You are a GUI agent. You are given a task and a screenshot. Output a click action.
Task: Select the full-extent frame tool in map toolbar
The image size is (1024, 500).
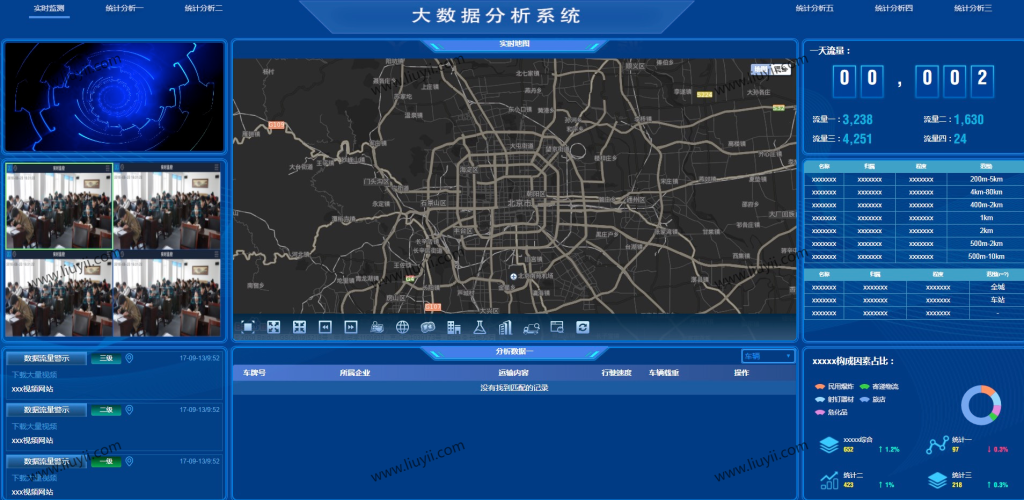click(x=248, y=327)
